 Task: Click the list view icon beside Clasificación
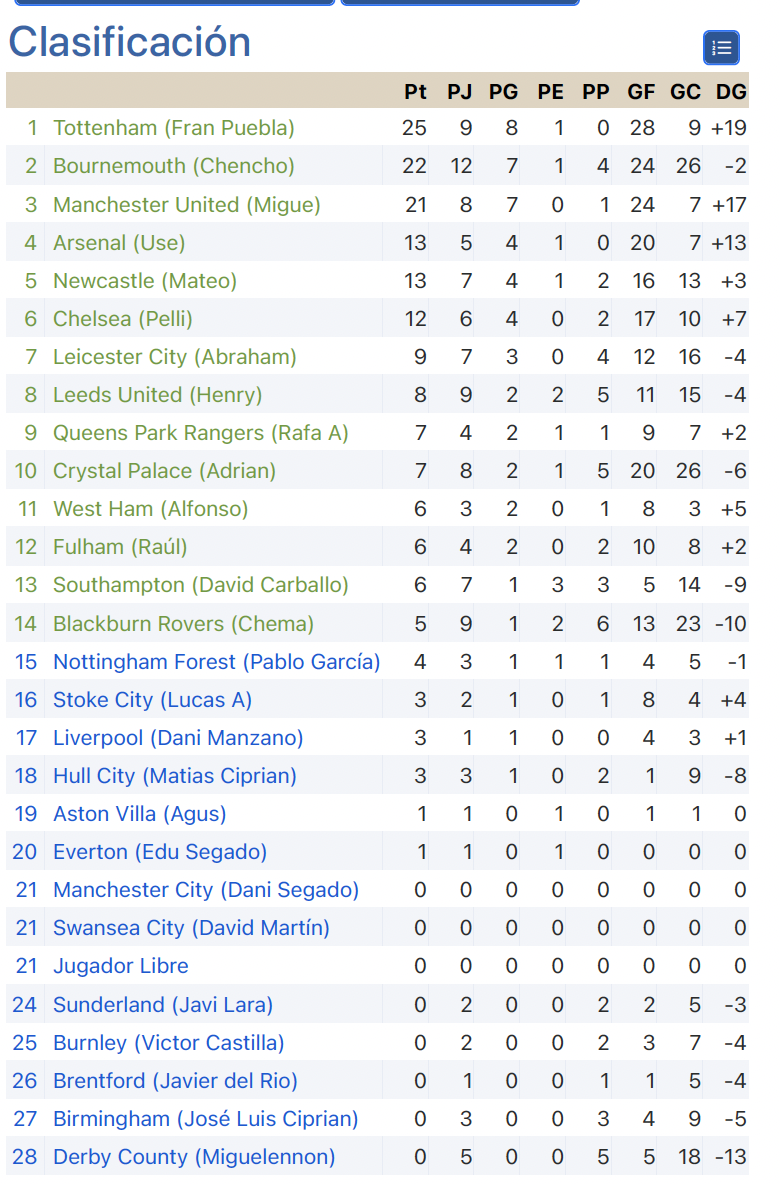721,47
